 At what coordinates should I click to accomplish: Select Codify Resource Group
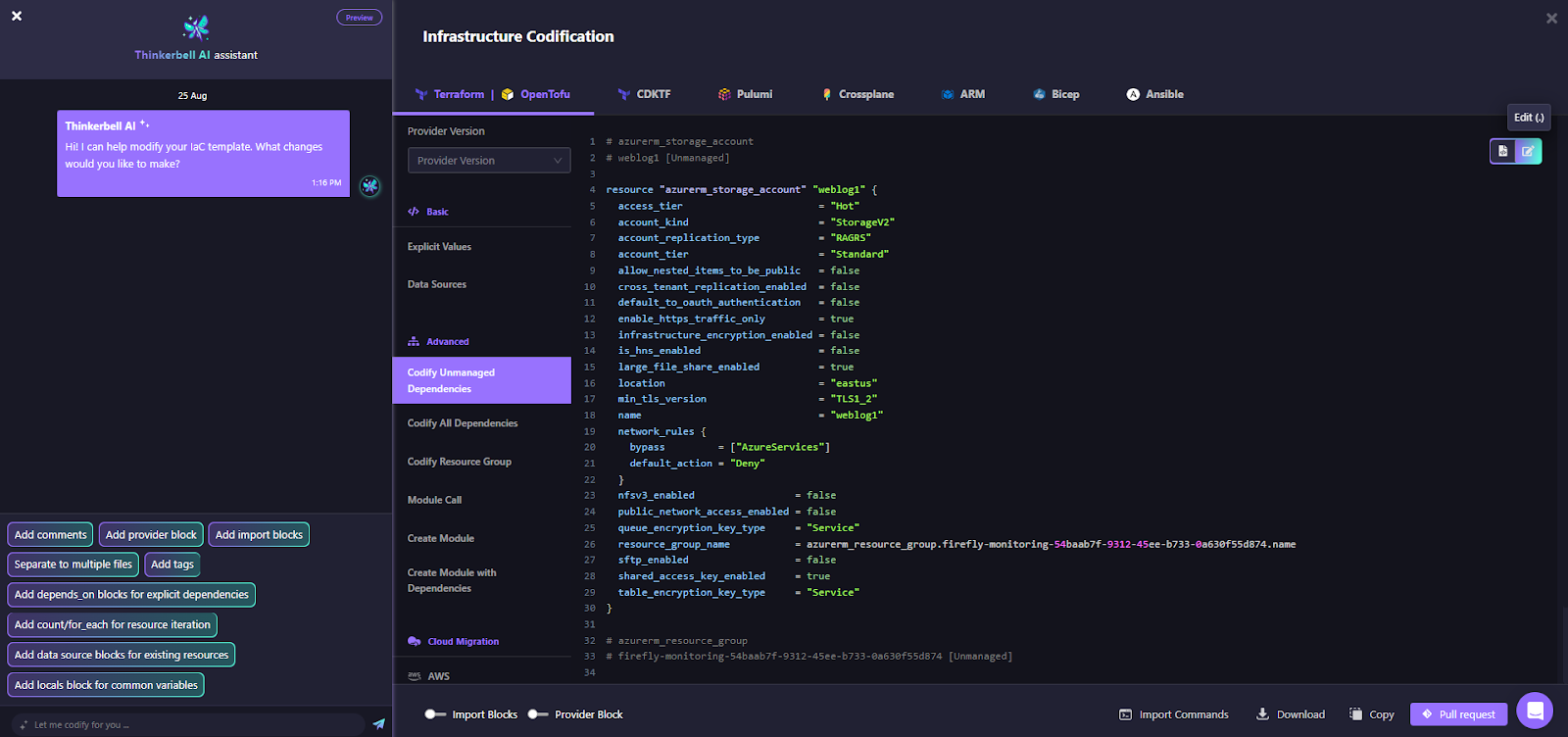tap(460, 462)
